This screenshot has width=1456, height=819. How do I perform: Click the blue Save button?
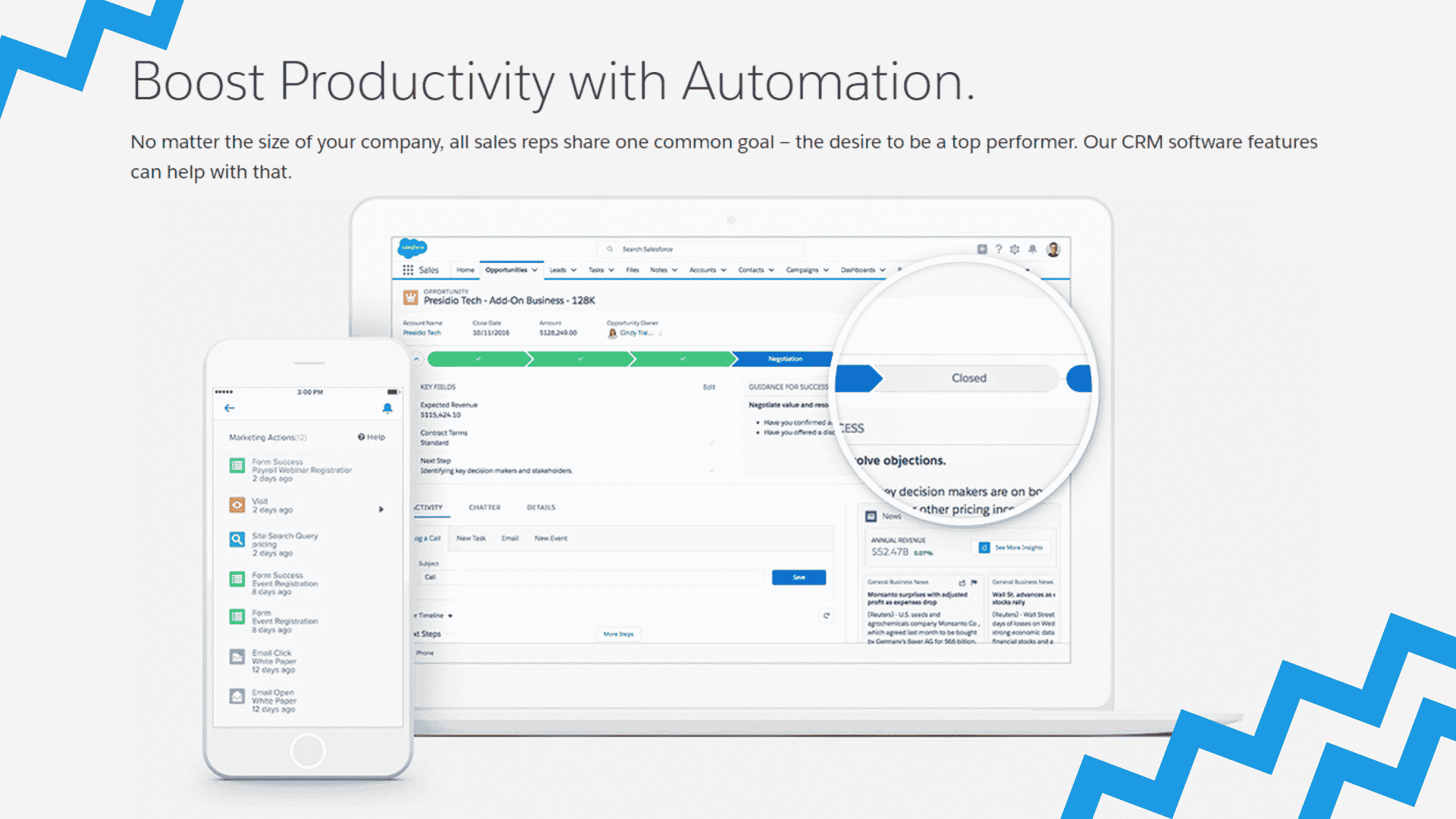coord(799,578)
